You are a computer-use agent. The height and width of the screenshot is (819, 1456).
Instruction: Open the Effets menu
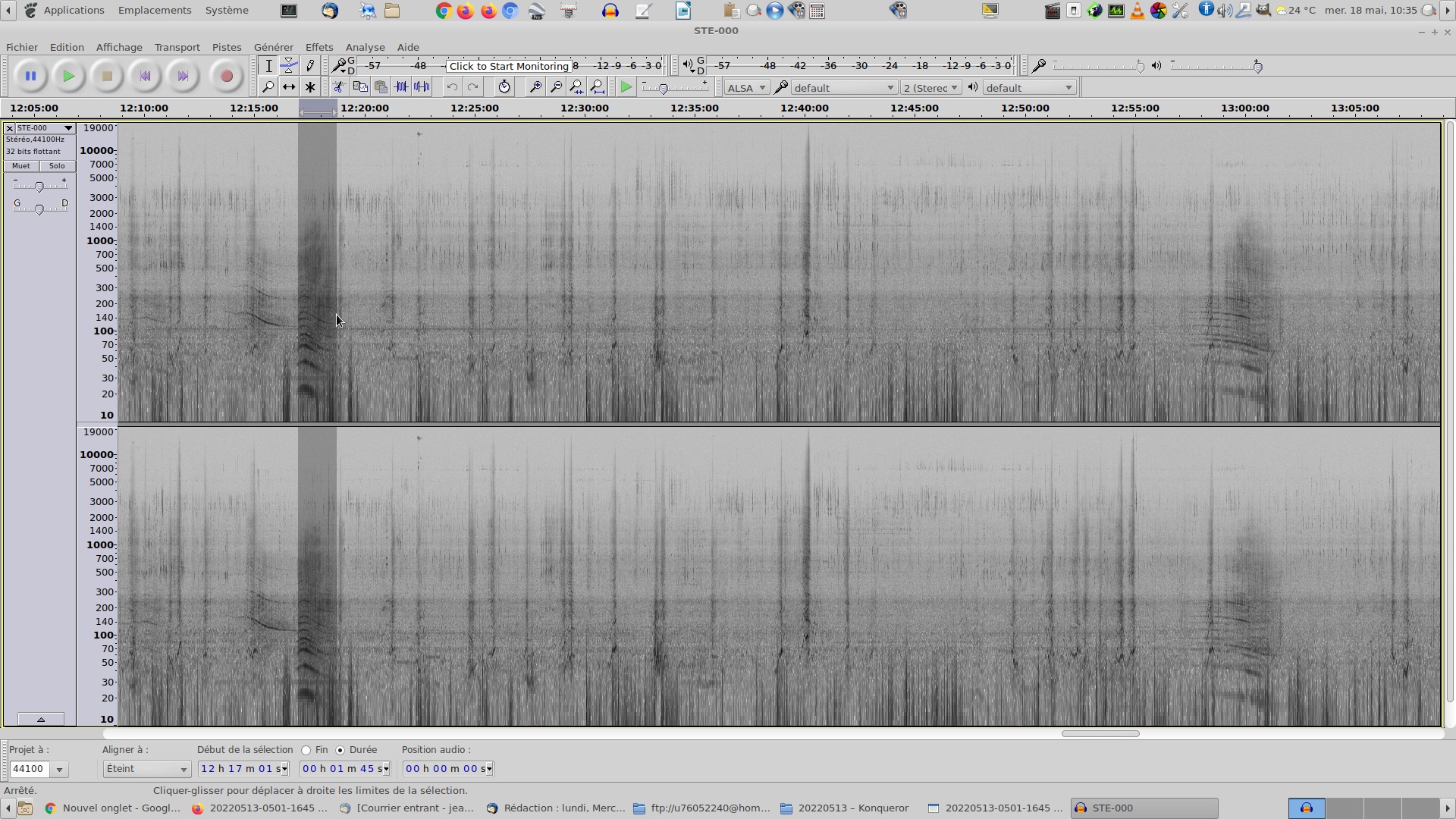[x=318, y=47]
